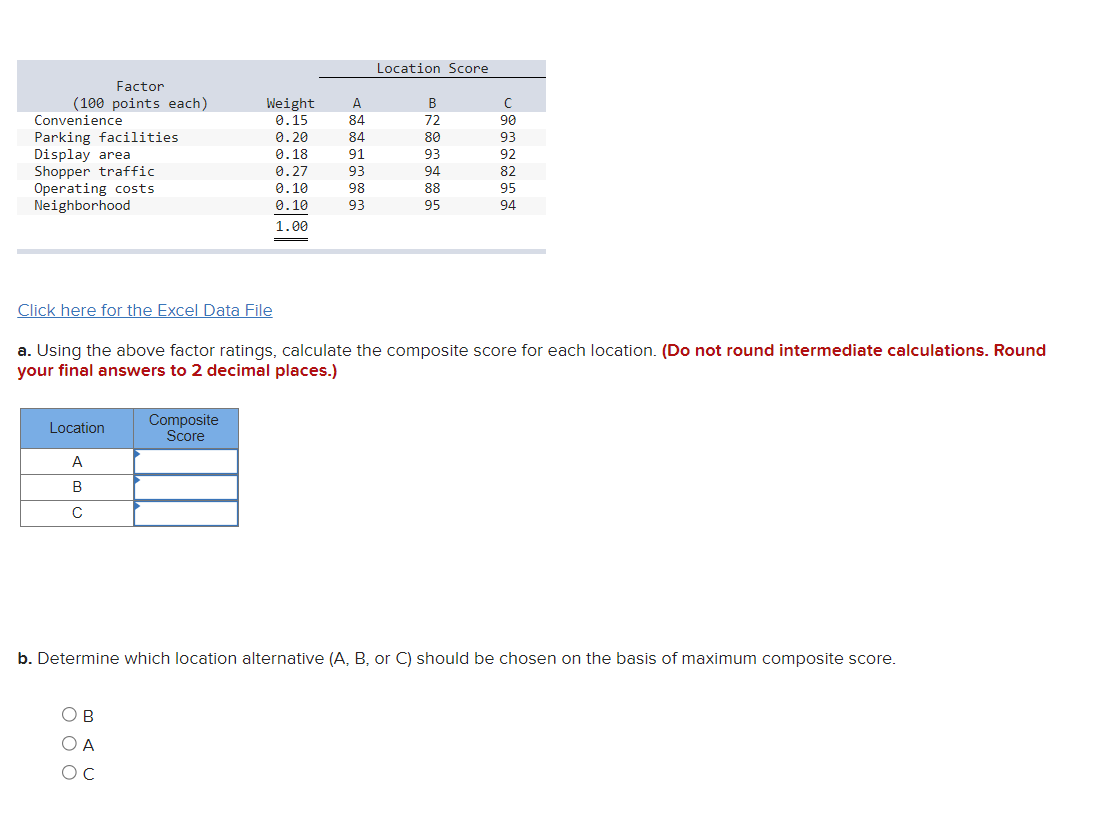Open the Excel Data File link
Screen dimensions: 1114x827
coord(144,310)
